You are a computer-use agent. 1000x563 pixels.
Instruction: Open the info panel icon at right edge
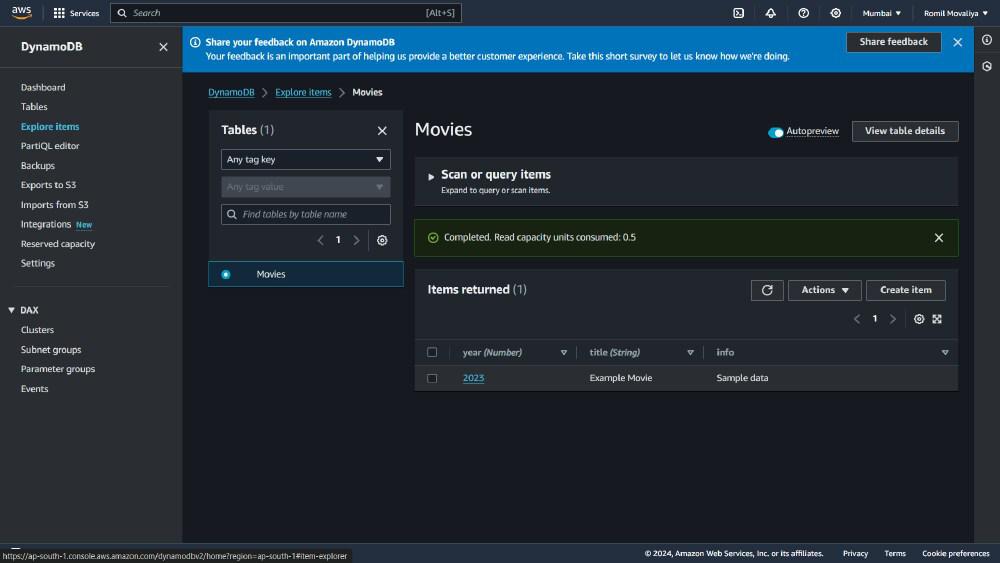click(987, 40)
